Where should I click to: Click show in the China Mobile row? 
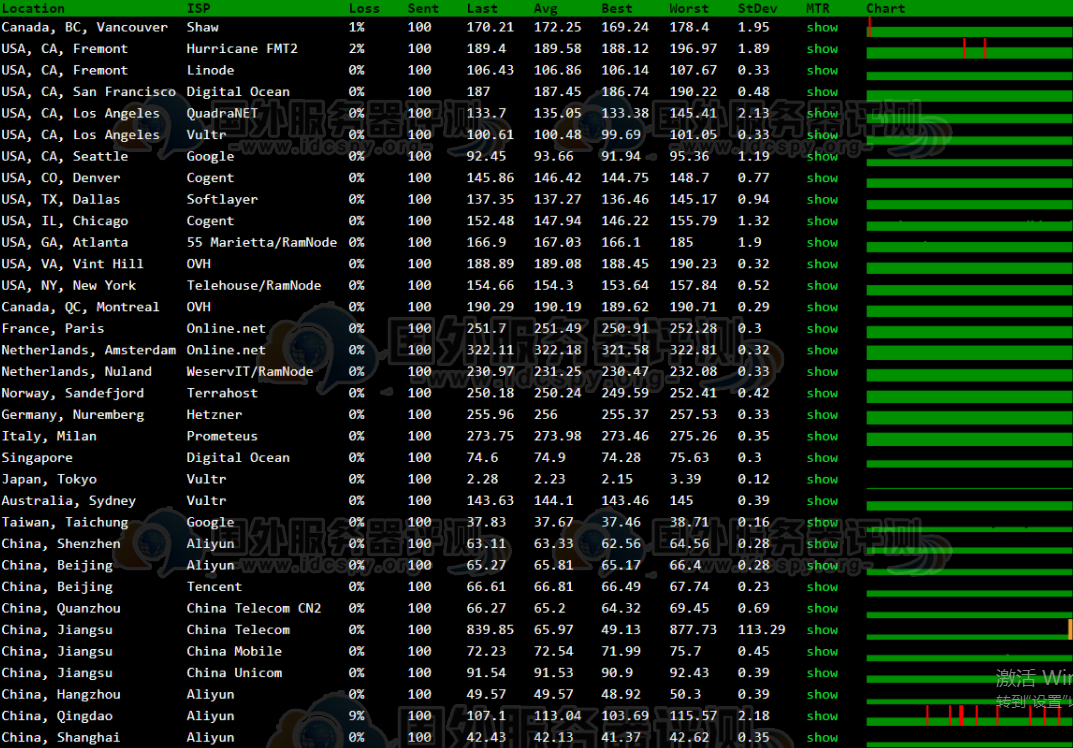pos(822,652)
